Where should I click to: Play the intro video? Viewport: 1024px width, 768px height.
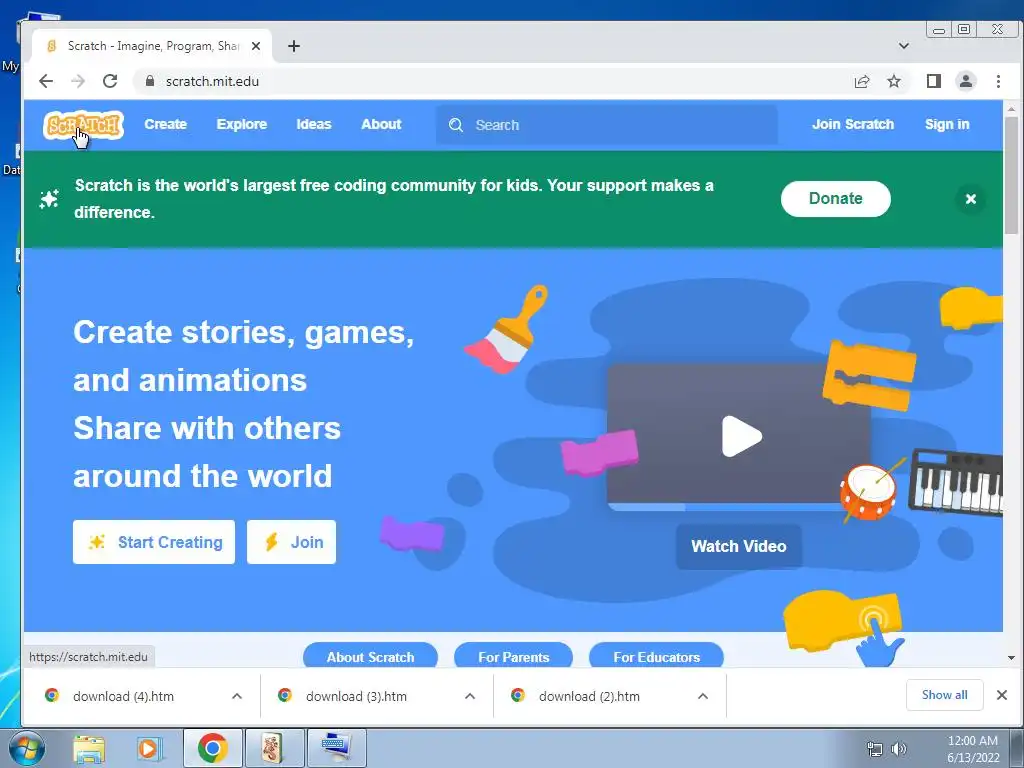click(x=741, y=436)
